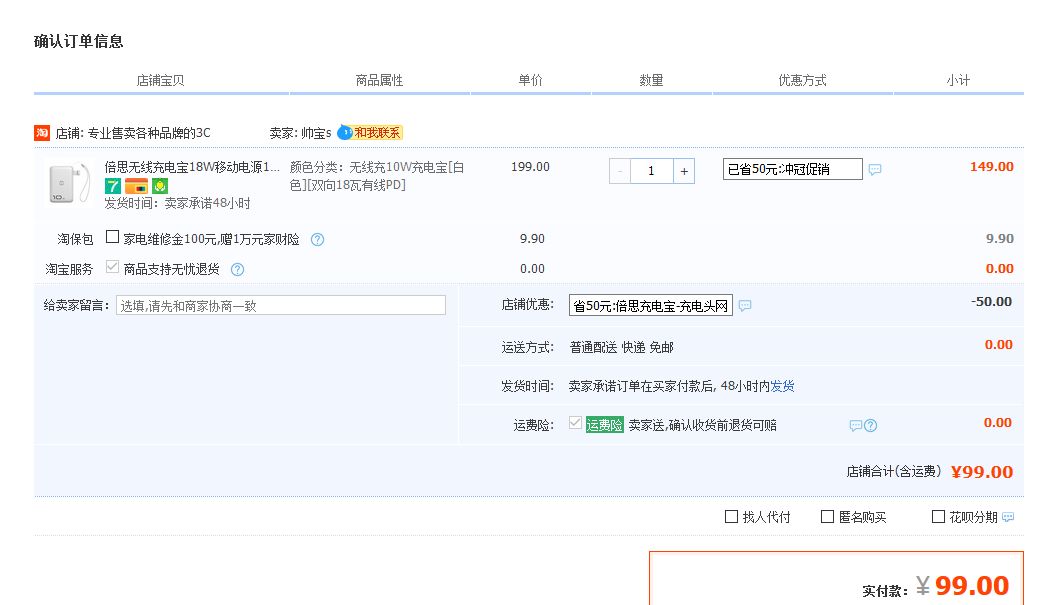The image size is (1056, 605).
Task: Click the 149.00 subtotal price
Action: [x=991, y=166]
